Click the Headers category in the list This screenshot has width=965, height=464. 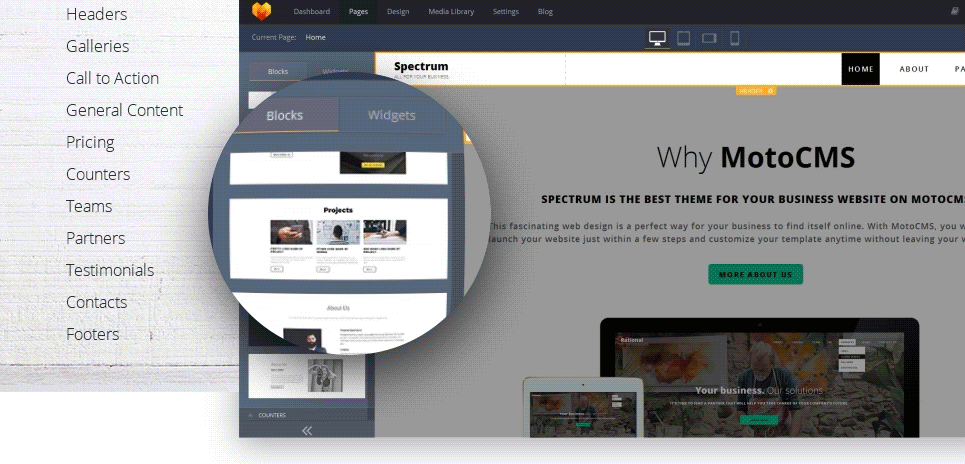tap(97, 14)
